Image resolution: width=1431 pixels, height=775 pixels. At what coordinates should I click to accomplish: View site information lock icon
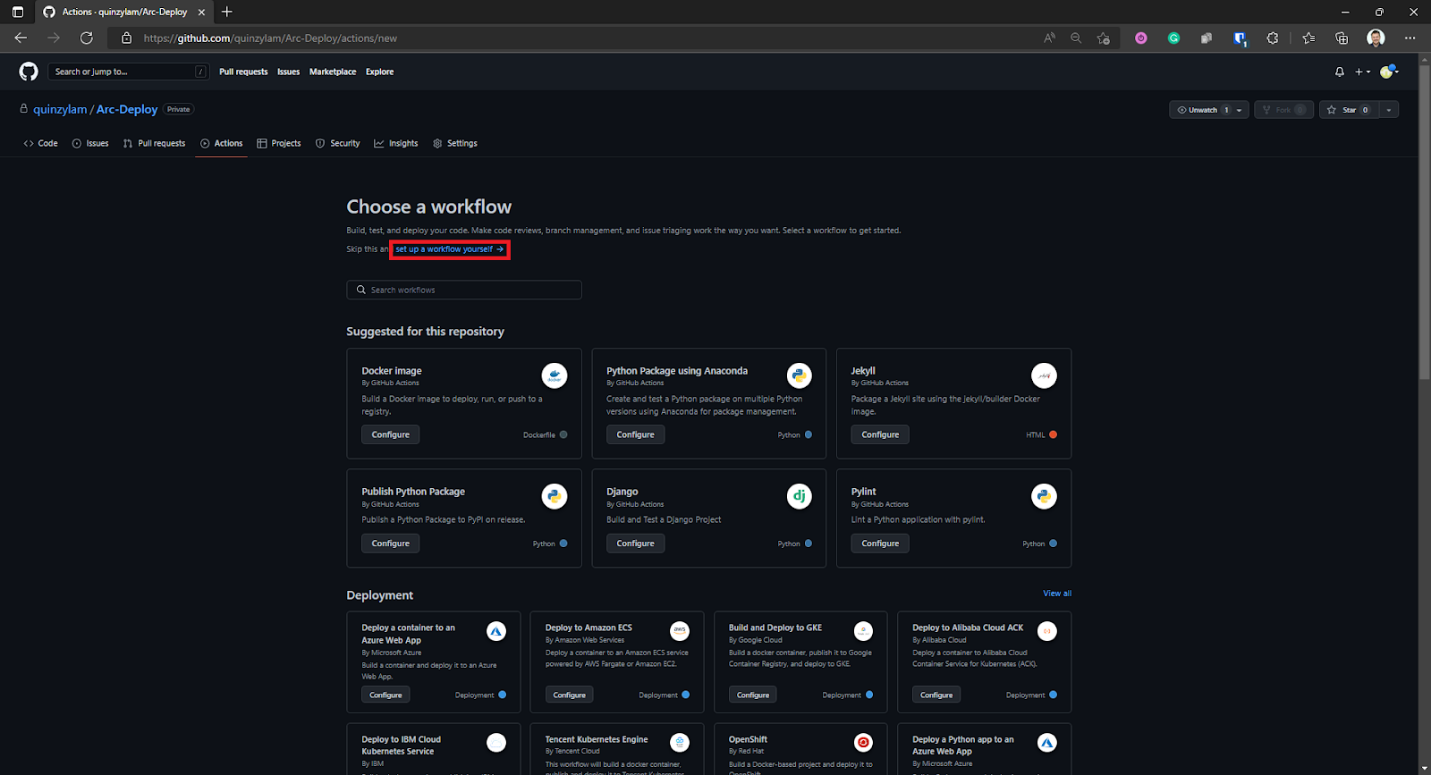(x=126, y=38)
